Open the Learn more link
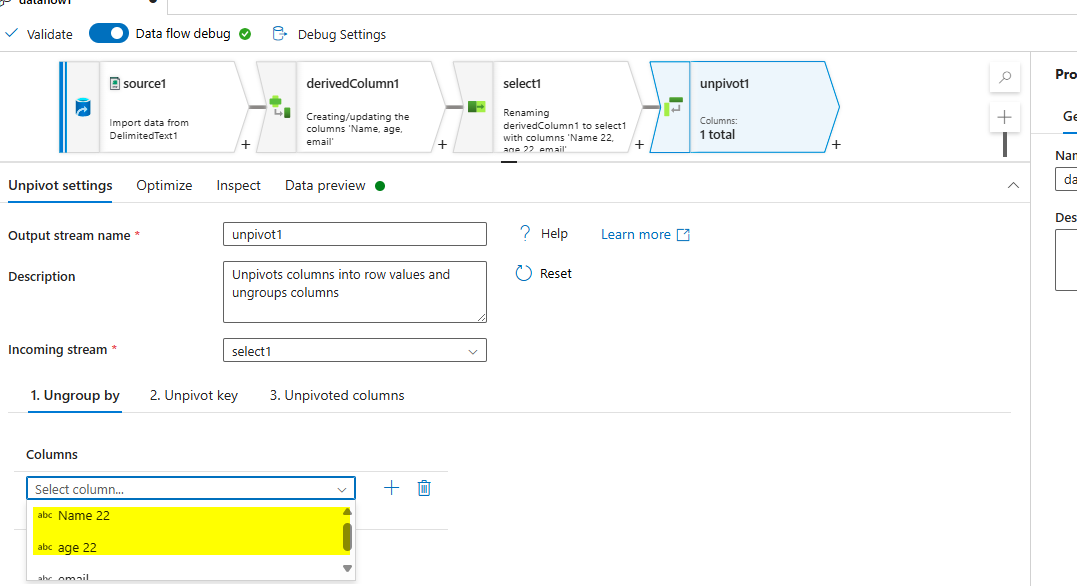1077x586 pixels. (645, 234)
